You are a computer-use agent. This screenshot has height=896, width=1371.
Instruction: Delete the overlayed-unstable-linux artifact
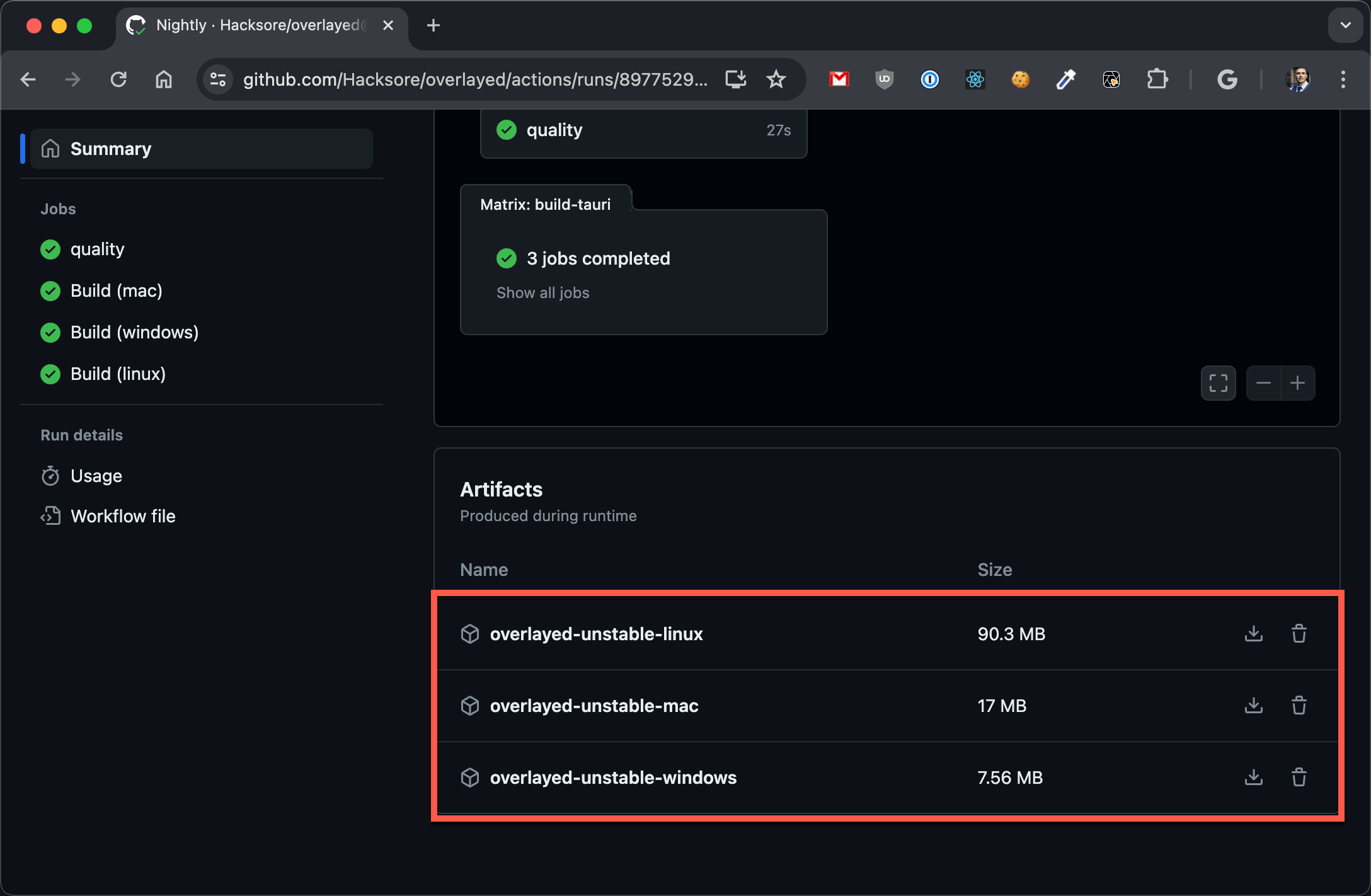[x=1299, y=633]
